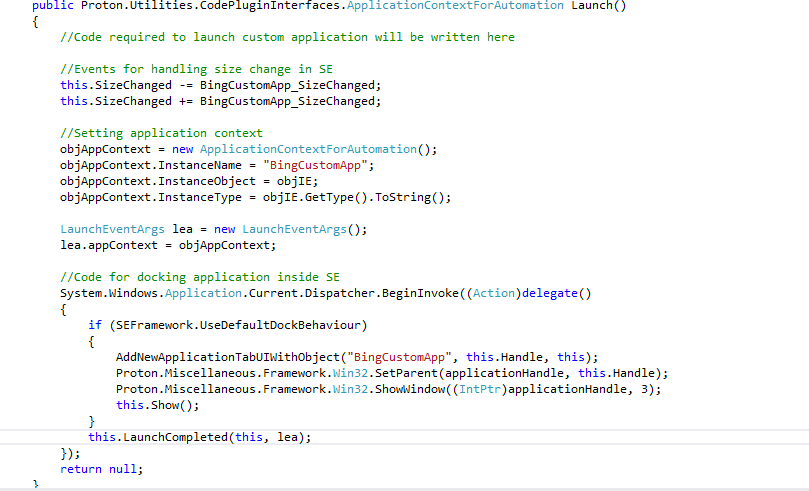
Task: Click the comment 'Events for handling size change in SE'
Action: 196,69
